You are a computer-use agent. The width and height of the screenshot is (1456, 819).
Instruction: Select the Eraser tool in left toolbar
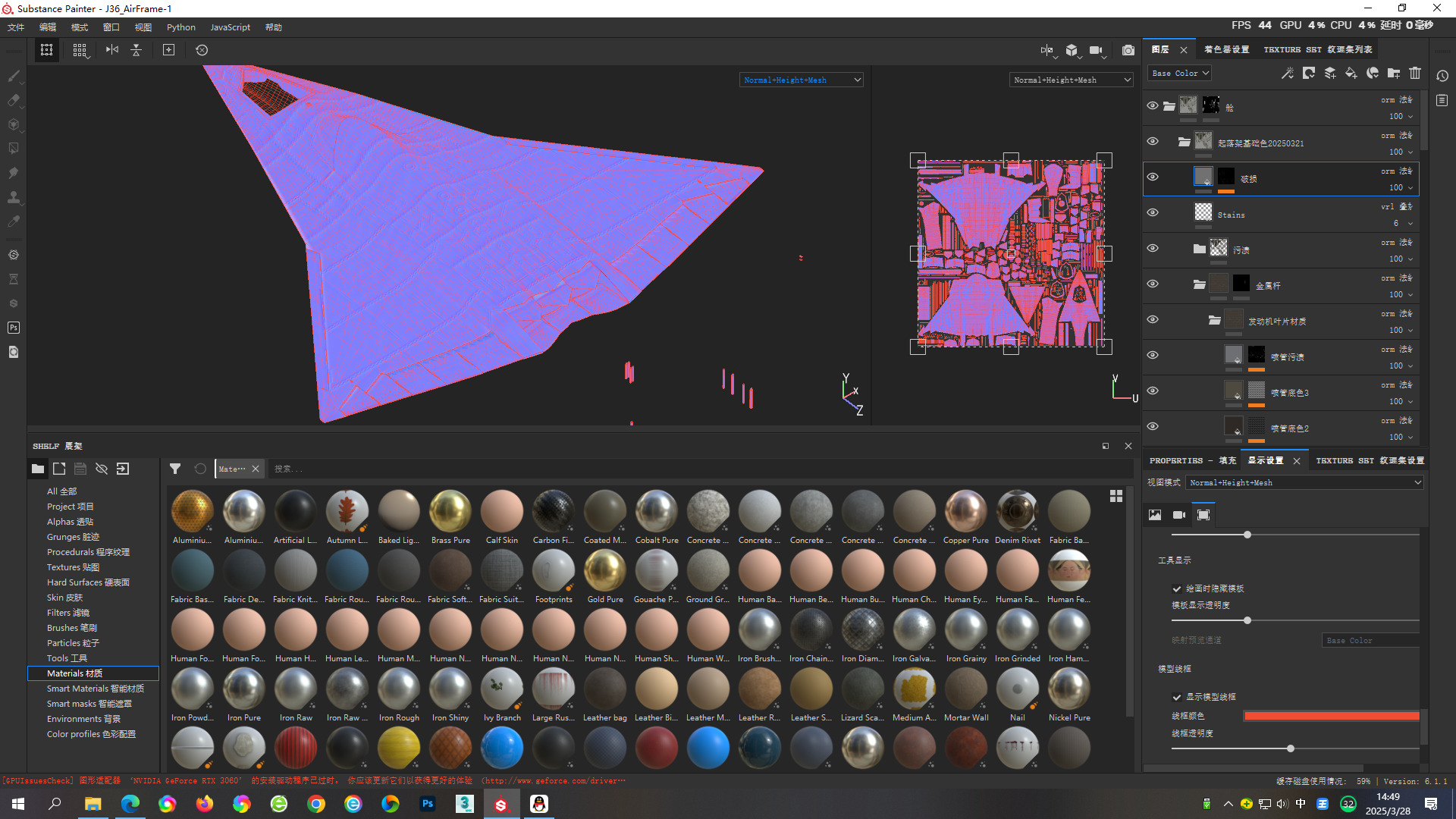14,100
